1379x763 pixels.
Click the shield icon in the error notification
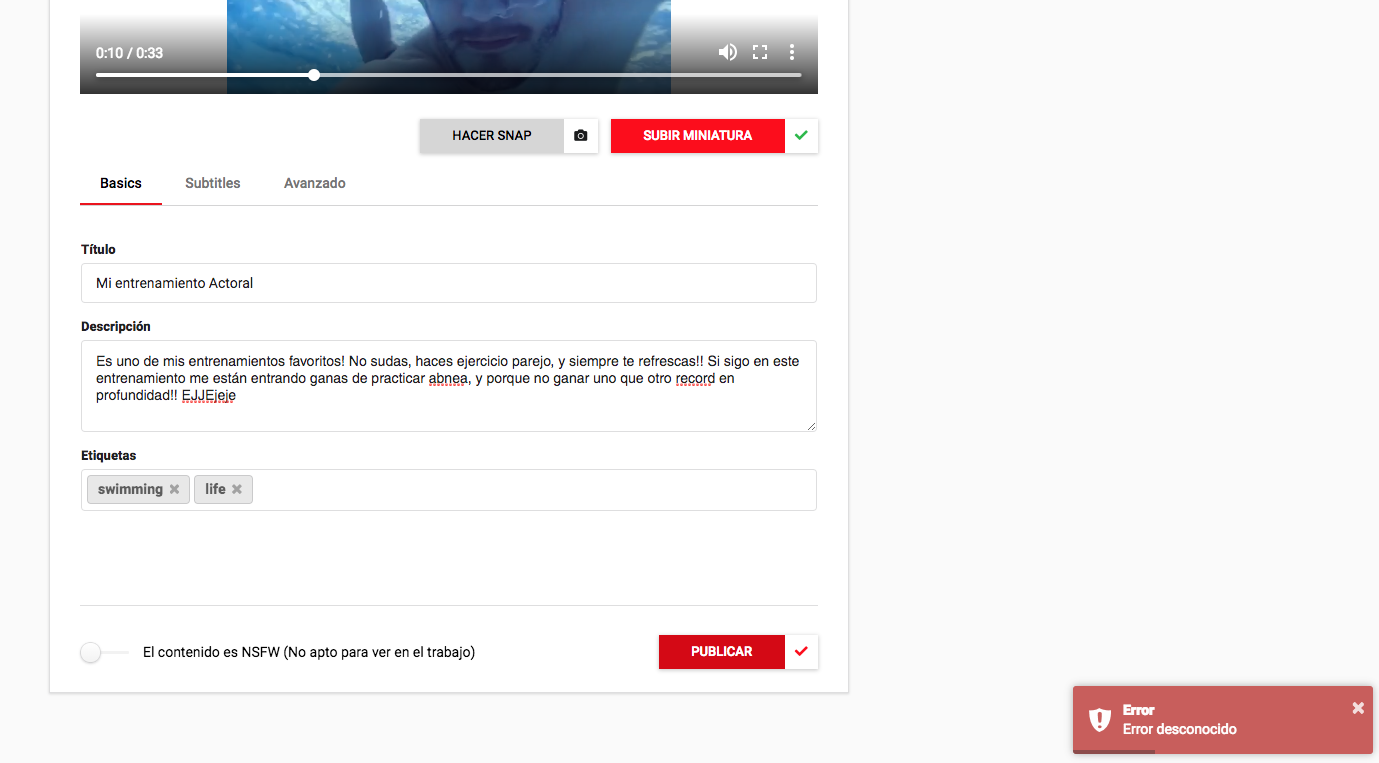click(1100, 720)
